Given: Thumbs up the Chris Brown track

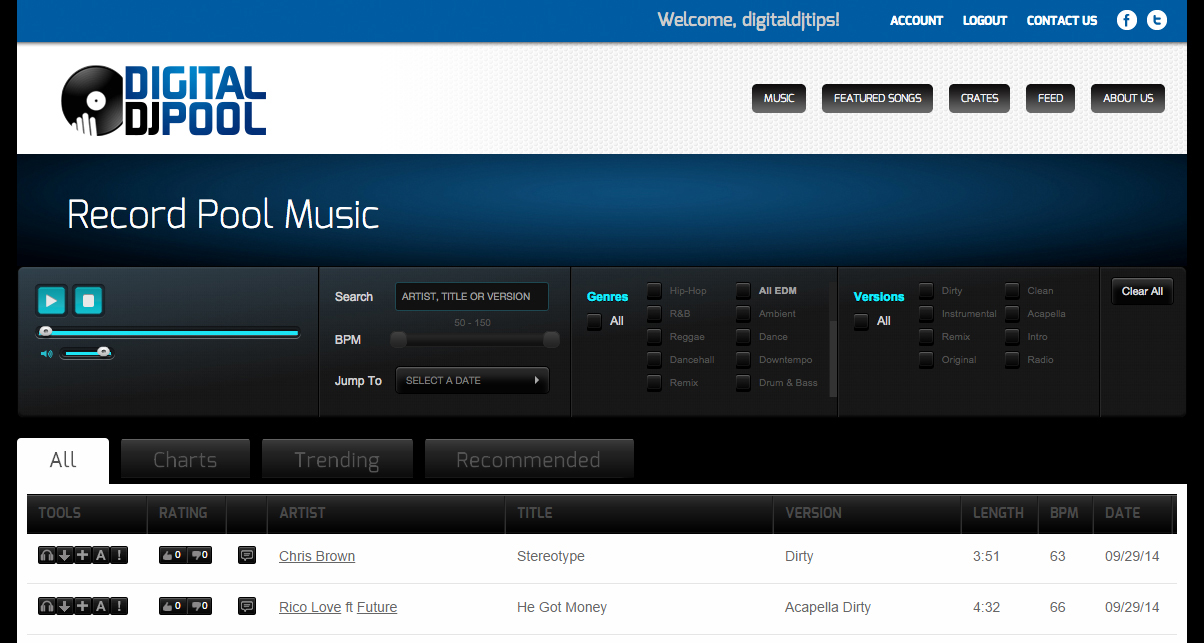Looking at the screenshot, I should click(x=172, y=556).
